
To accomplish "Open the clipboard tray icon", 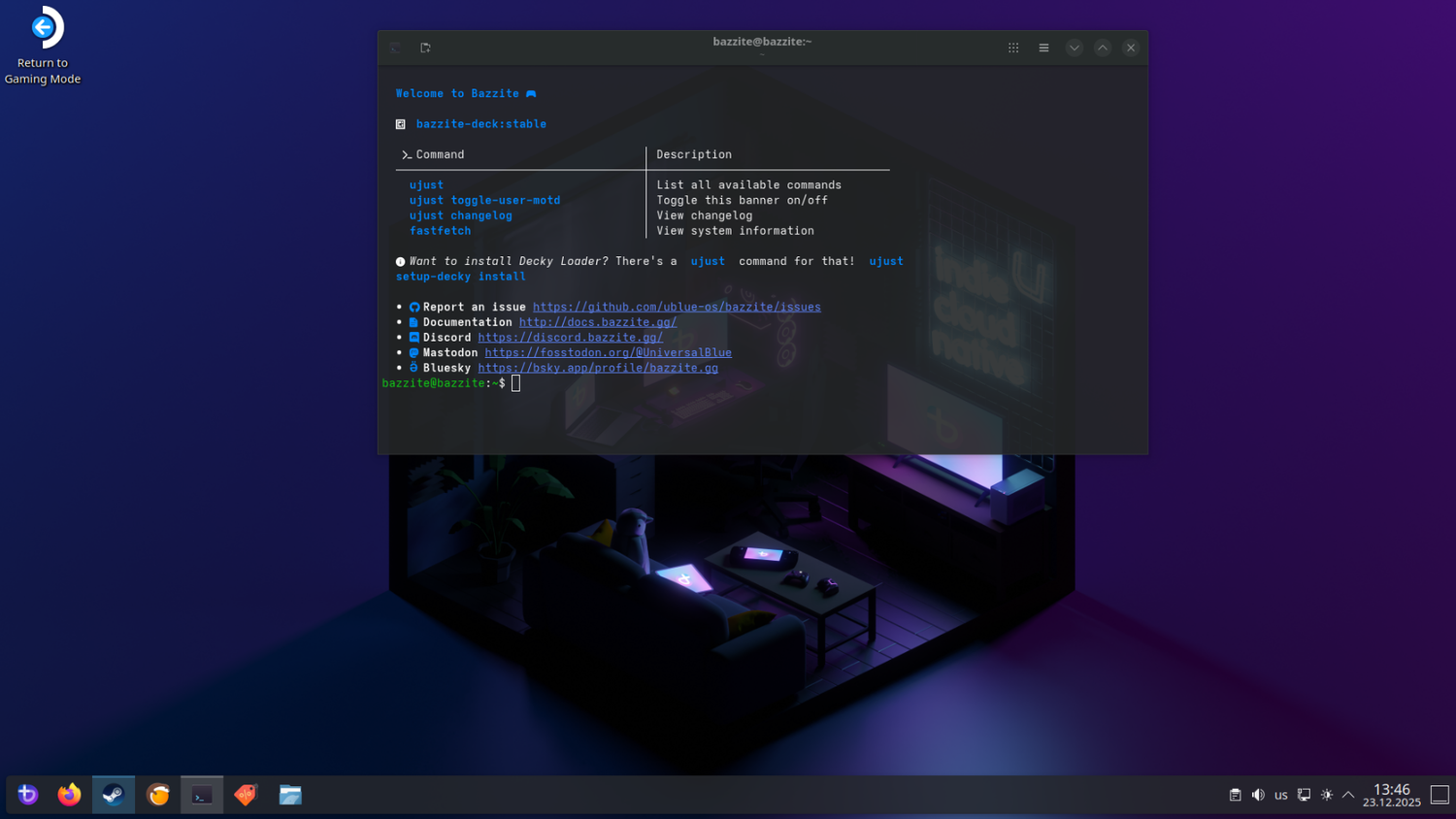I will coord(1235,795).
